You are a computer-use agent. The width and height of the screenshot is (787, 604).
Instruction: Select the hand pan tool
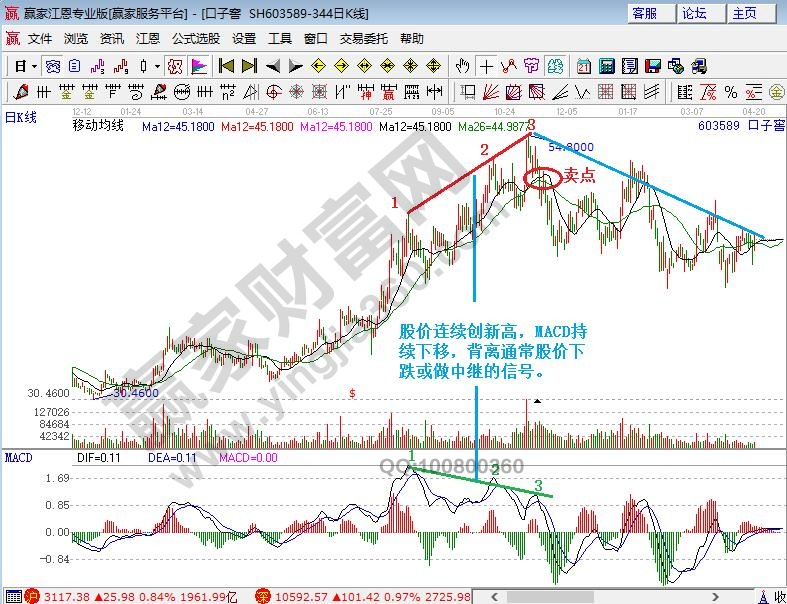pyautogui.click(x=462, y=66)
